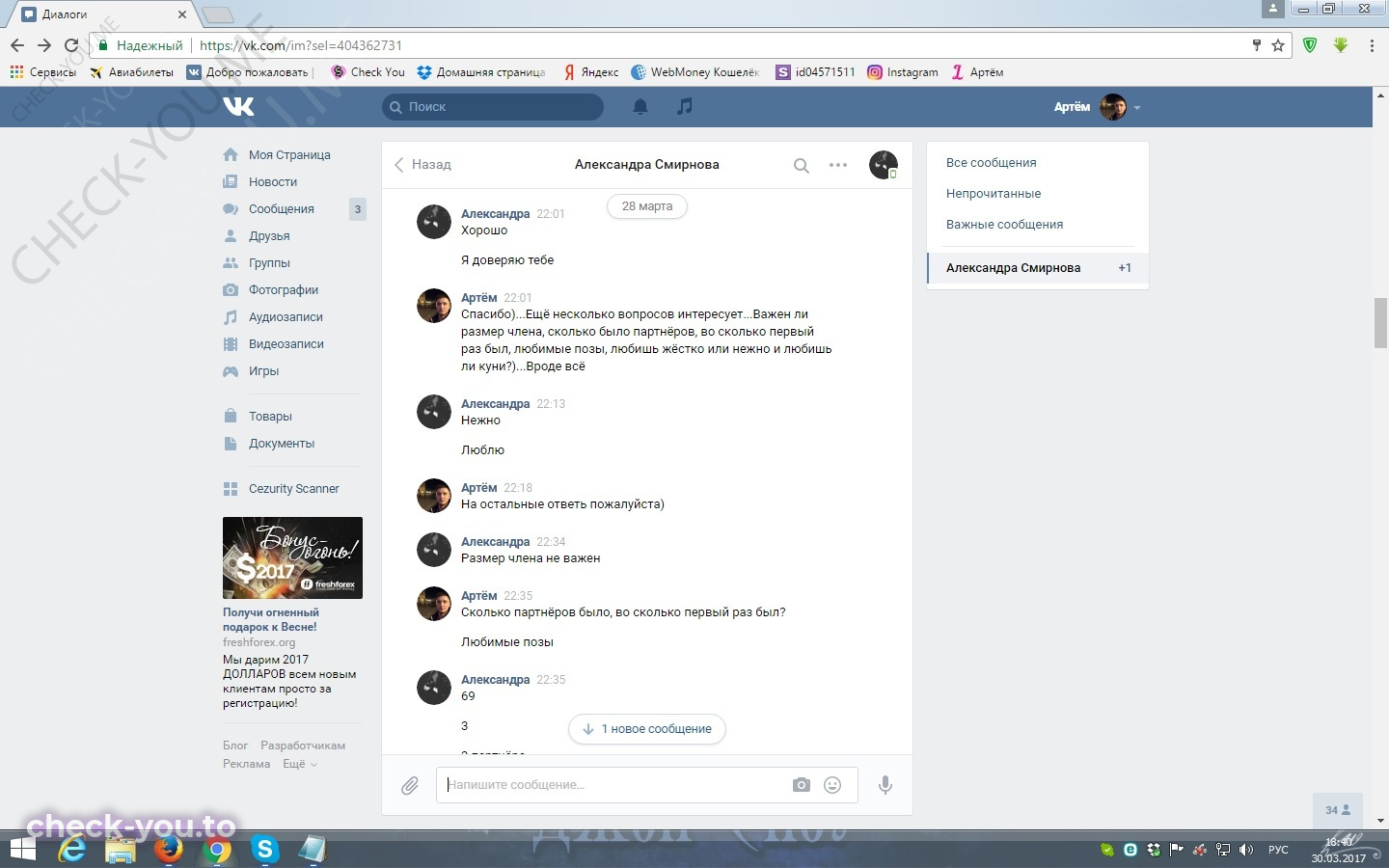Open Товары in sidebar
This screenshot has height=868, width=1389.
[x=270, y=417]
